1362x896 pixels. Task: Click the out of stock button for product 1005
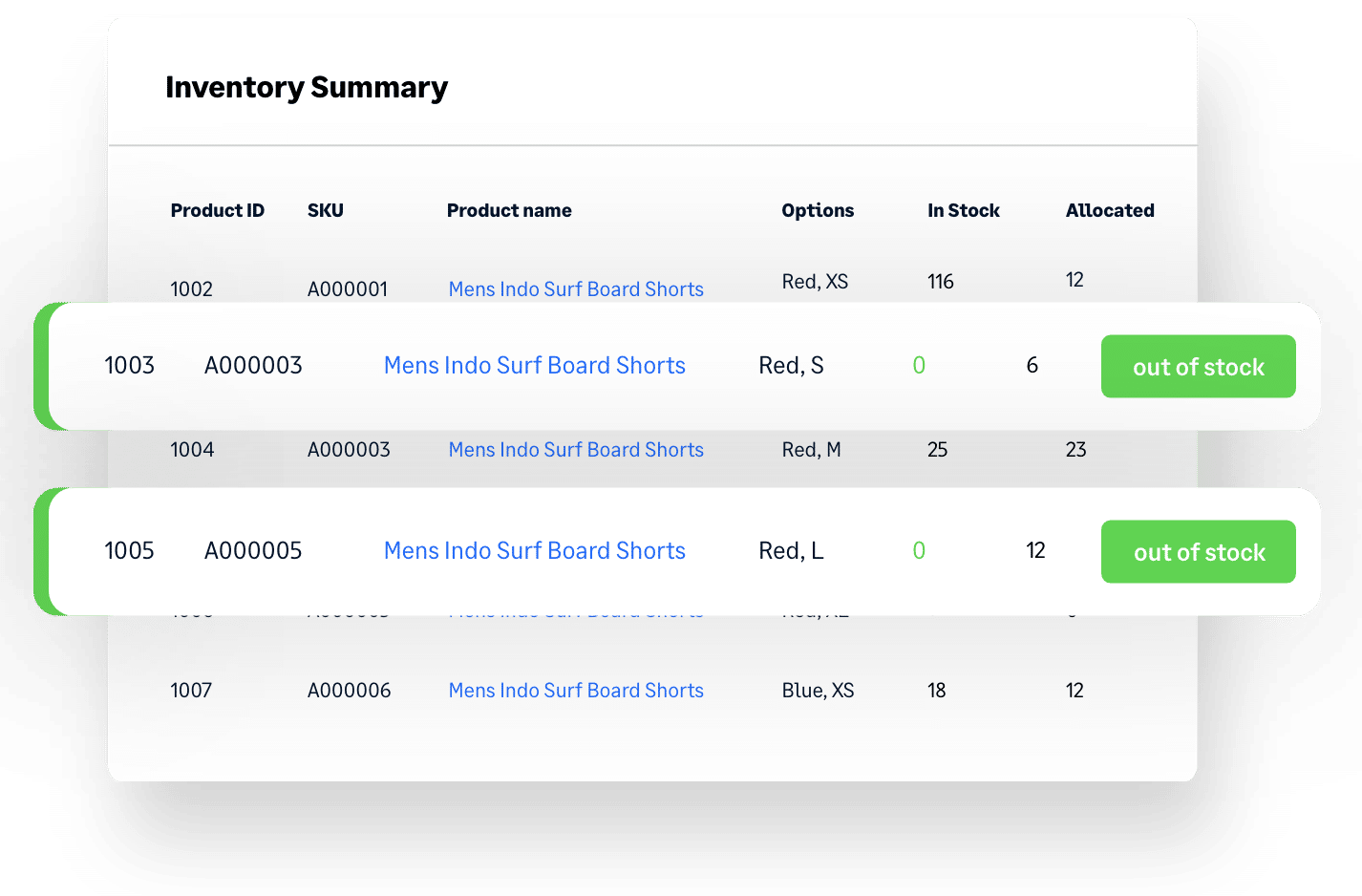tap(1198, 552)
